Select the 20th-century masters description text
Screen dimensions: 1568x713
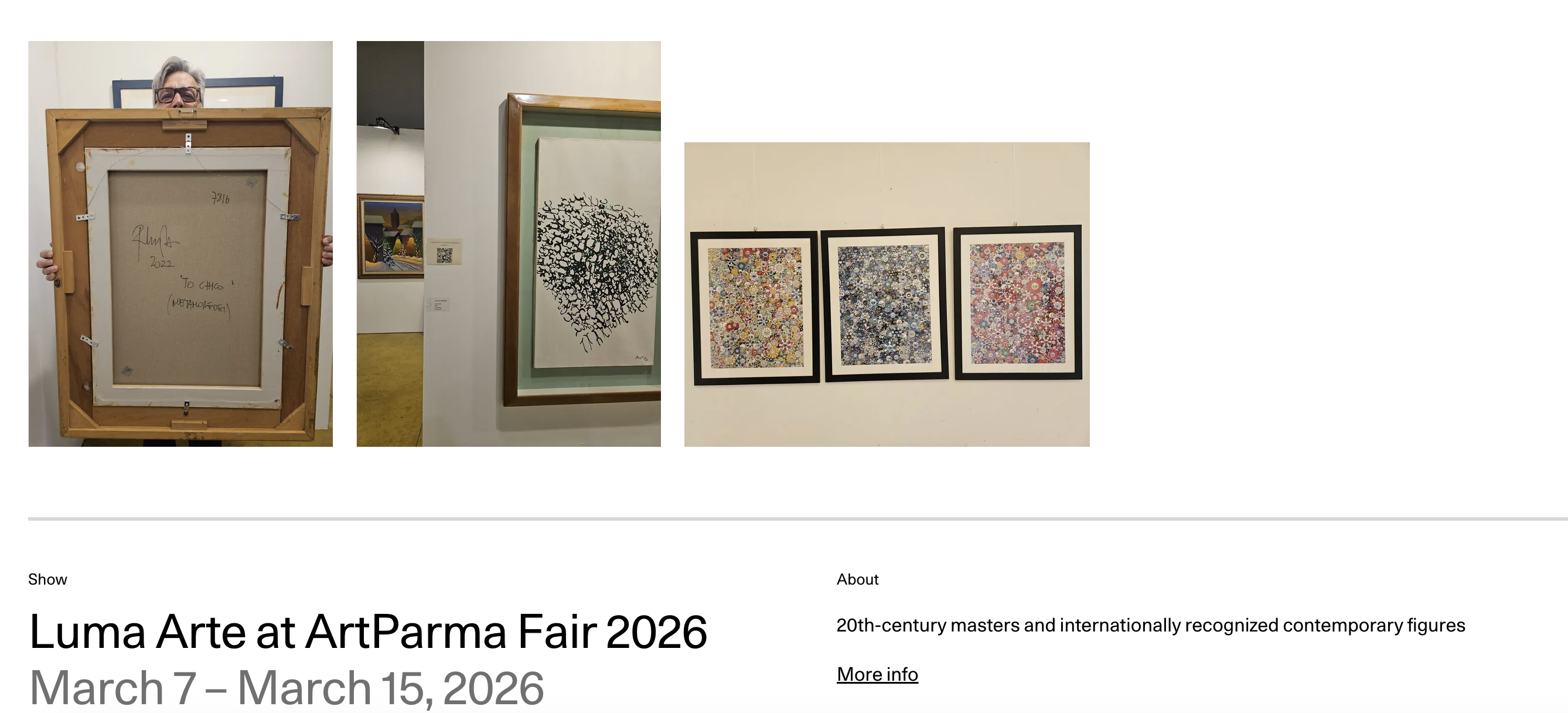click(x=1150, y=625)
